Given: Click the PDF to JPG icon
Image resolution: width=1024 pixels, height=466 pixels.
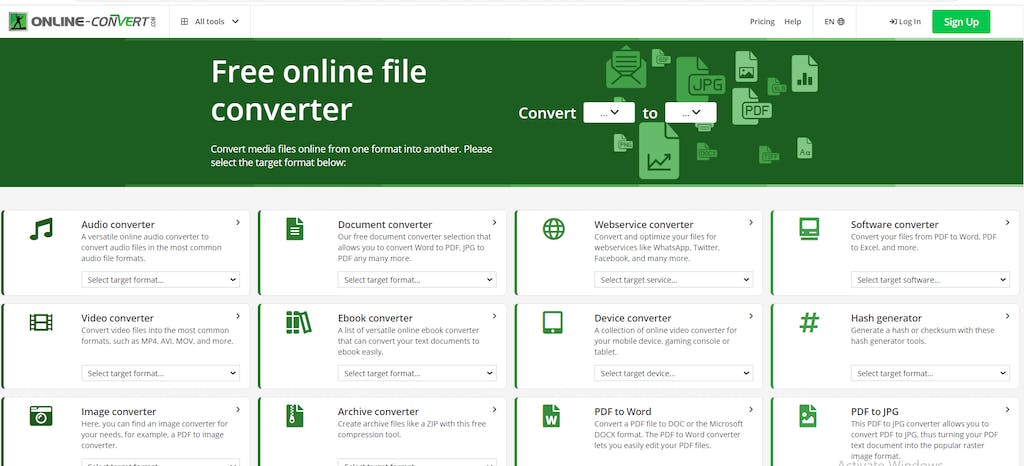Looking at the screenshot, I should [x=808, y=416].
